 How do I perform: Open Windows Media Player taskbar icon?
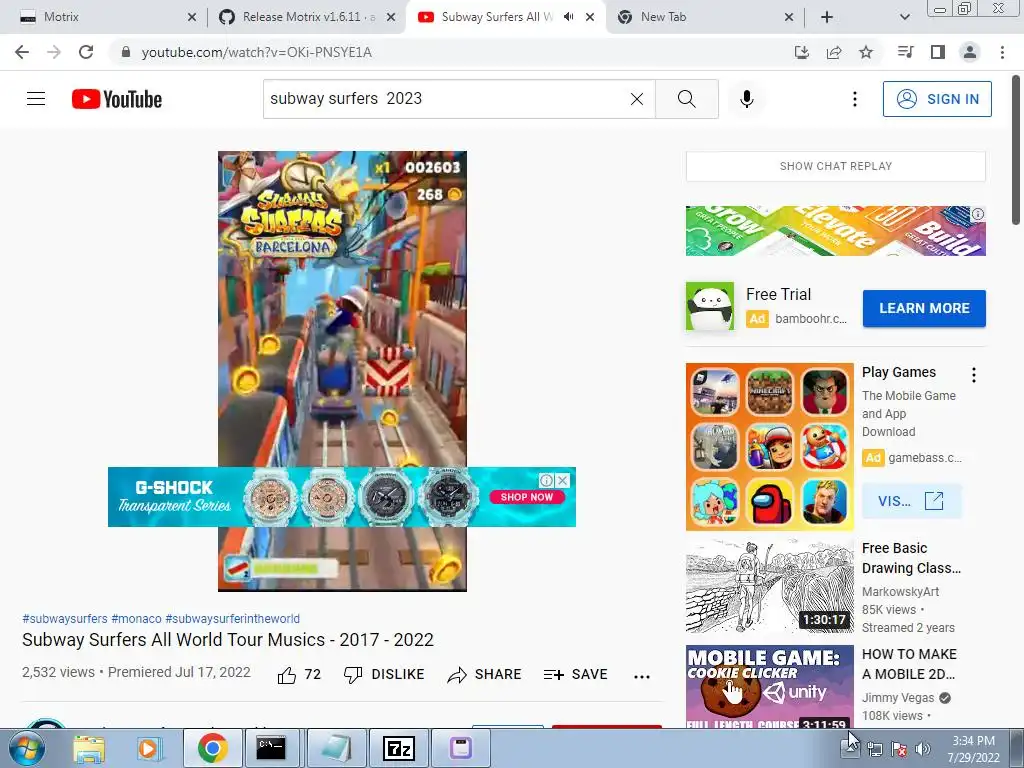(148, 748)
